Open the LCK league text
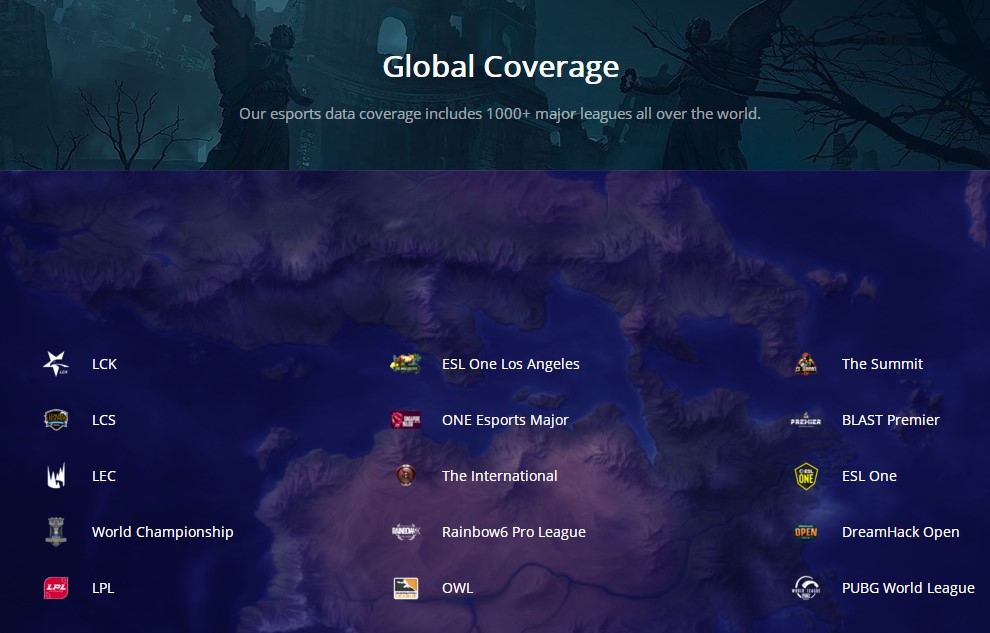The width and height of the screenshot is (990, 633). tap(104, 364)
